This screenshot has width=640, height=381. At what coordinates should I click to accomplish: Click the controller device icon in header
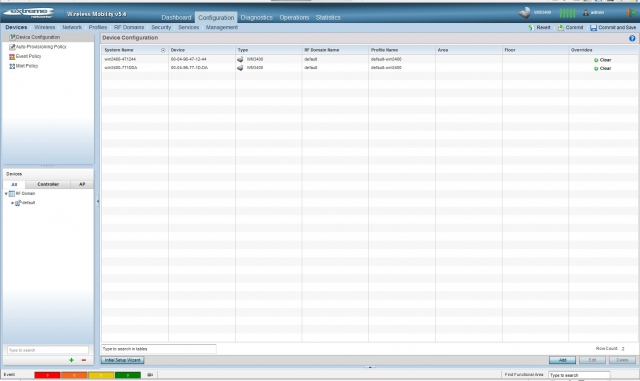524,12
